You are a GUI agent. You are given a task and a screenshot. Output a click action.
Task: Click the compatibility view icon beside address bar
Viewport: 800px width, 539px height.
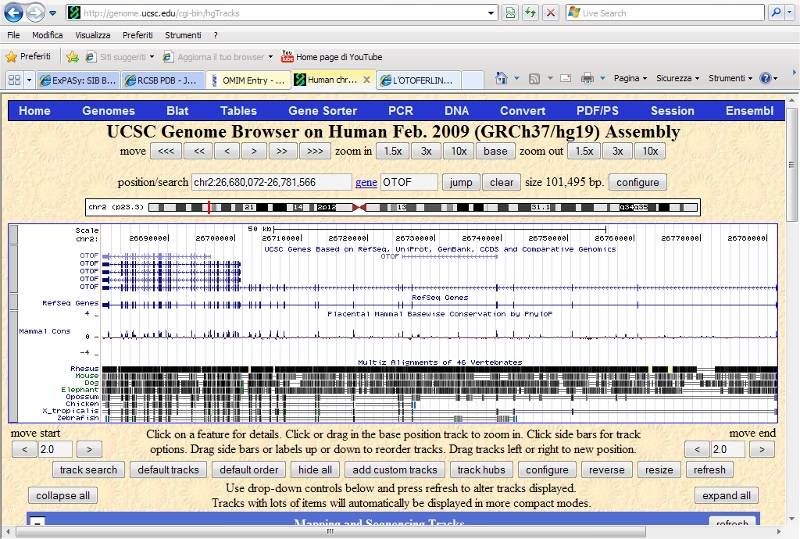coord(510,13)
